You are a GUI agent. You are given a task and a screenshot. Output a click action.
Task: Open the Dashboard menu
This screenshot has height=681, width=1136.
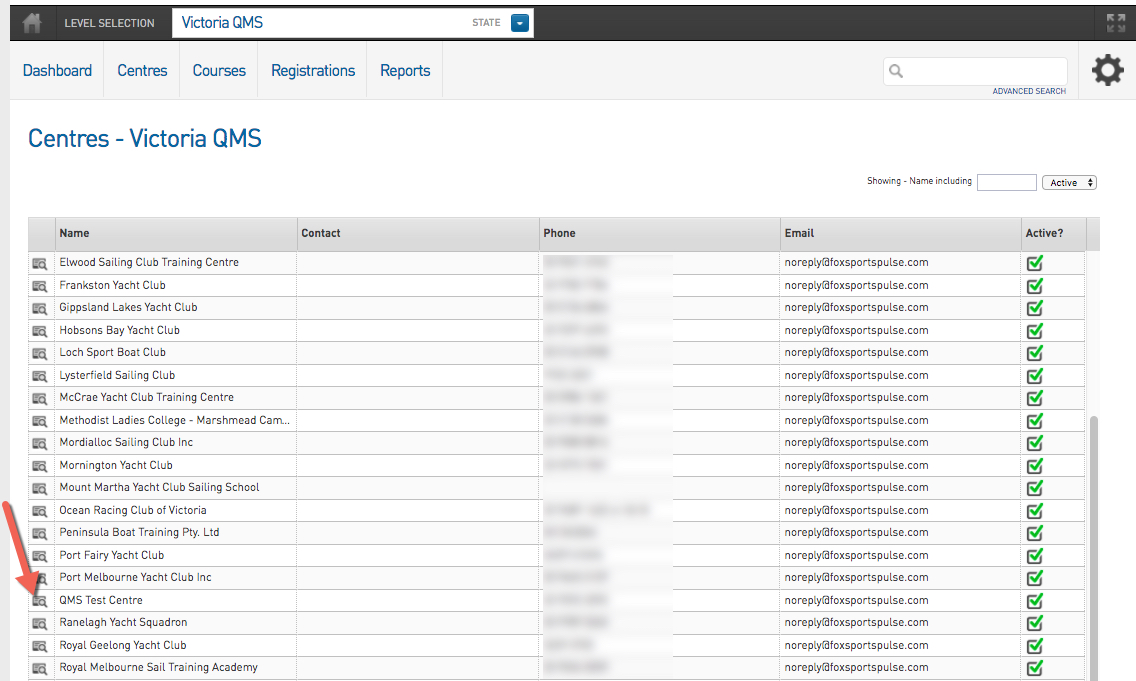point(57,70)
